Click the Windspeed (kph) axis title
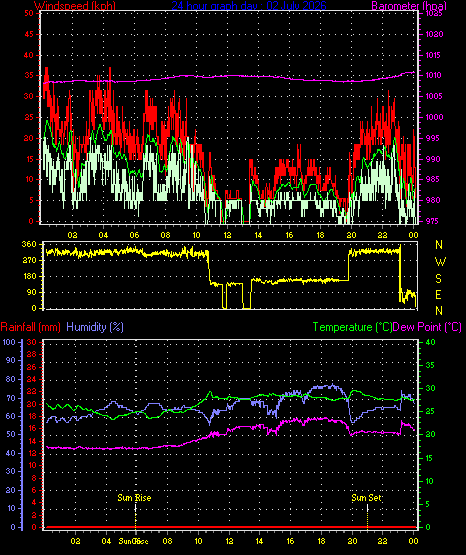 point(75,6)
